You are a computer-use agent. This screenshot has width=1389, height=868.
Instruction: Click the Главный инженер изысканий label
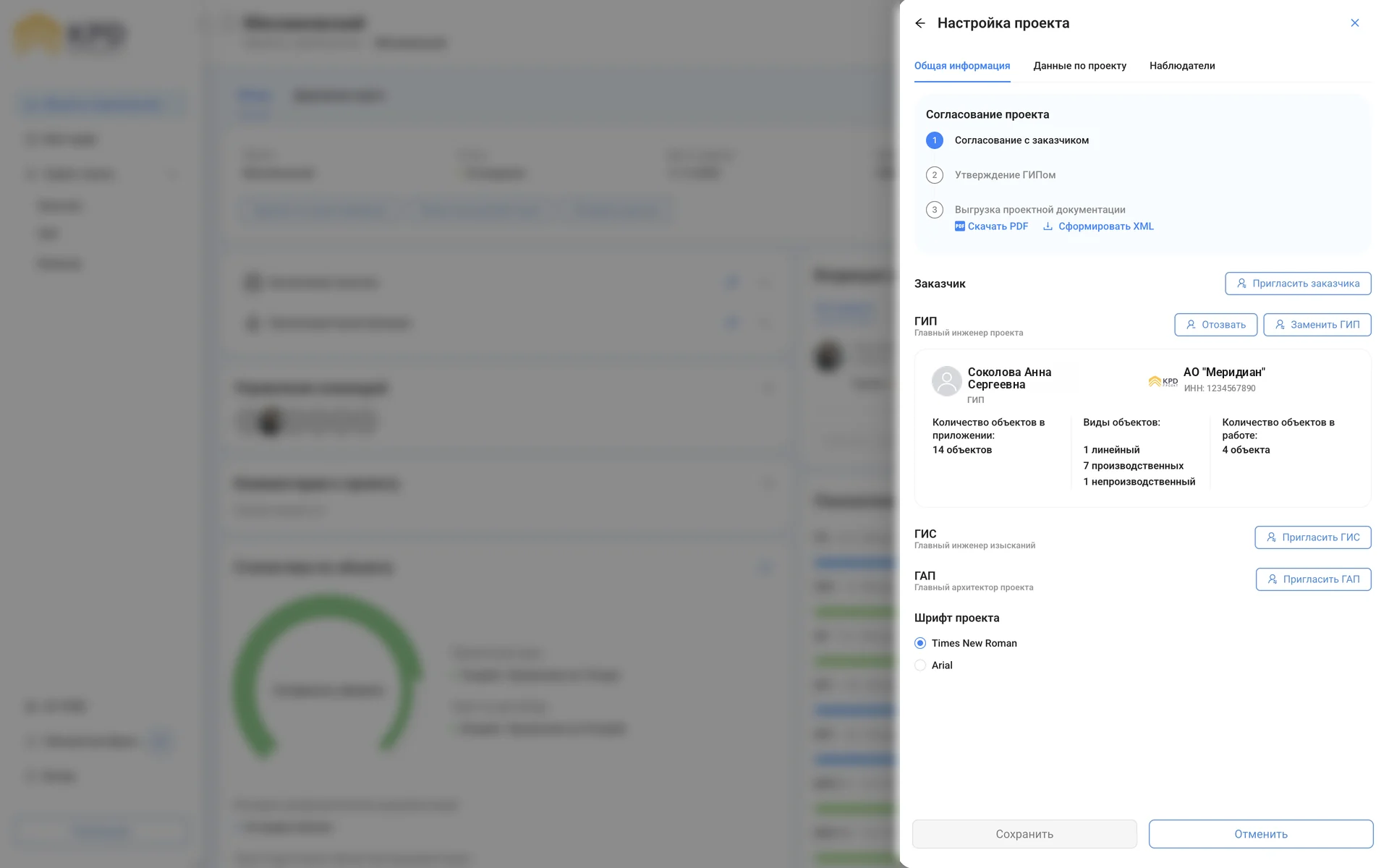(974, 546)
